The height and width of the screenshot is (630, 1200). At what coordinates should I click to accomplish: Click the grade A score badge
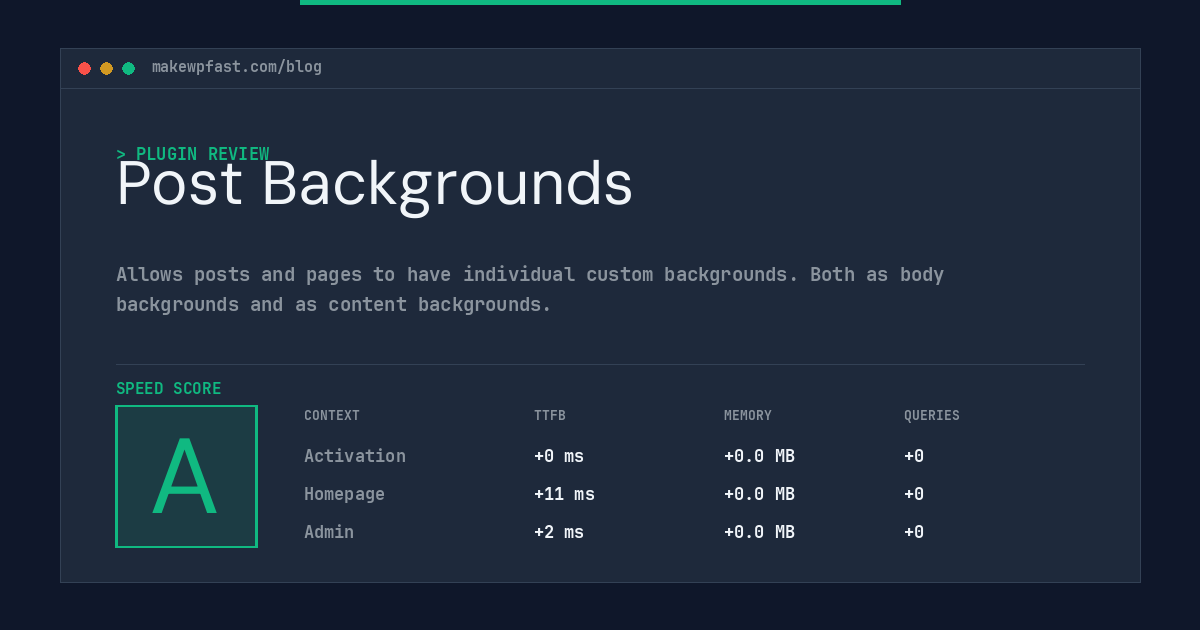[x=186, y=476]
